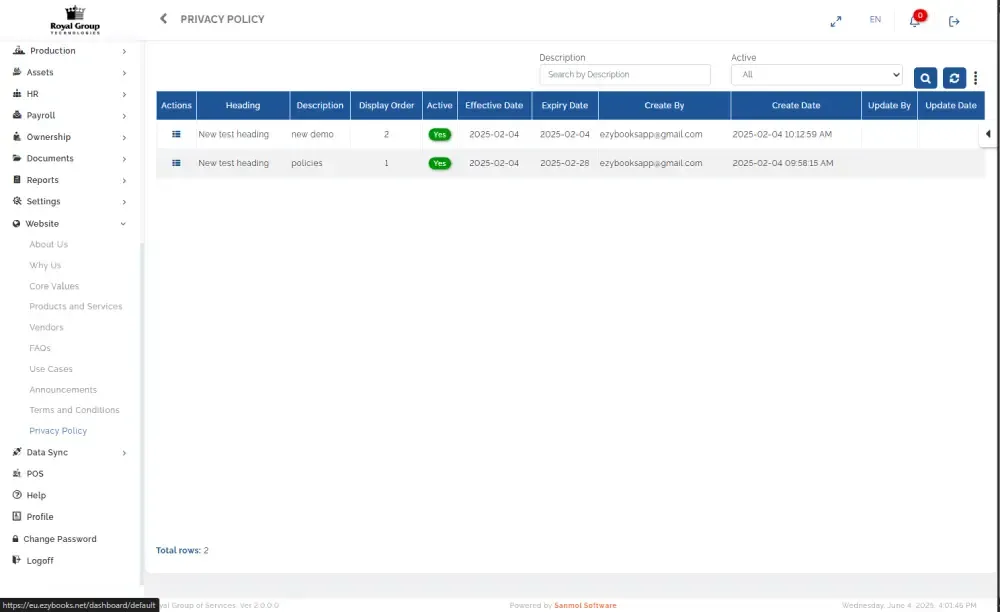Toggle the Yes active badge for 'policies'
This screenshot has width=1000, height=612.
[x=439, y=163]
